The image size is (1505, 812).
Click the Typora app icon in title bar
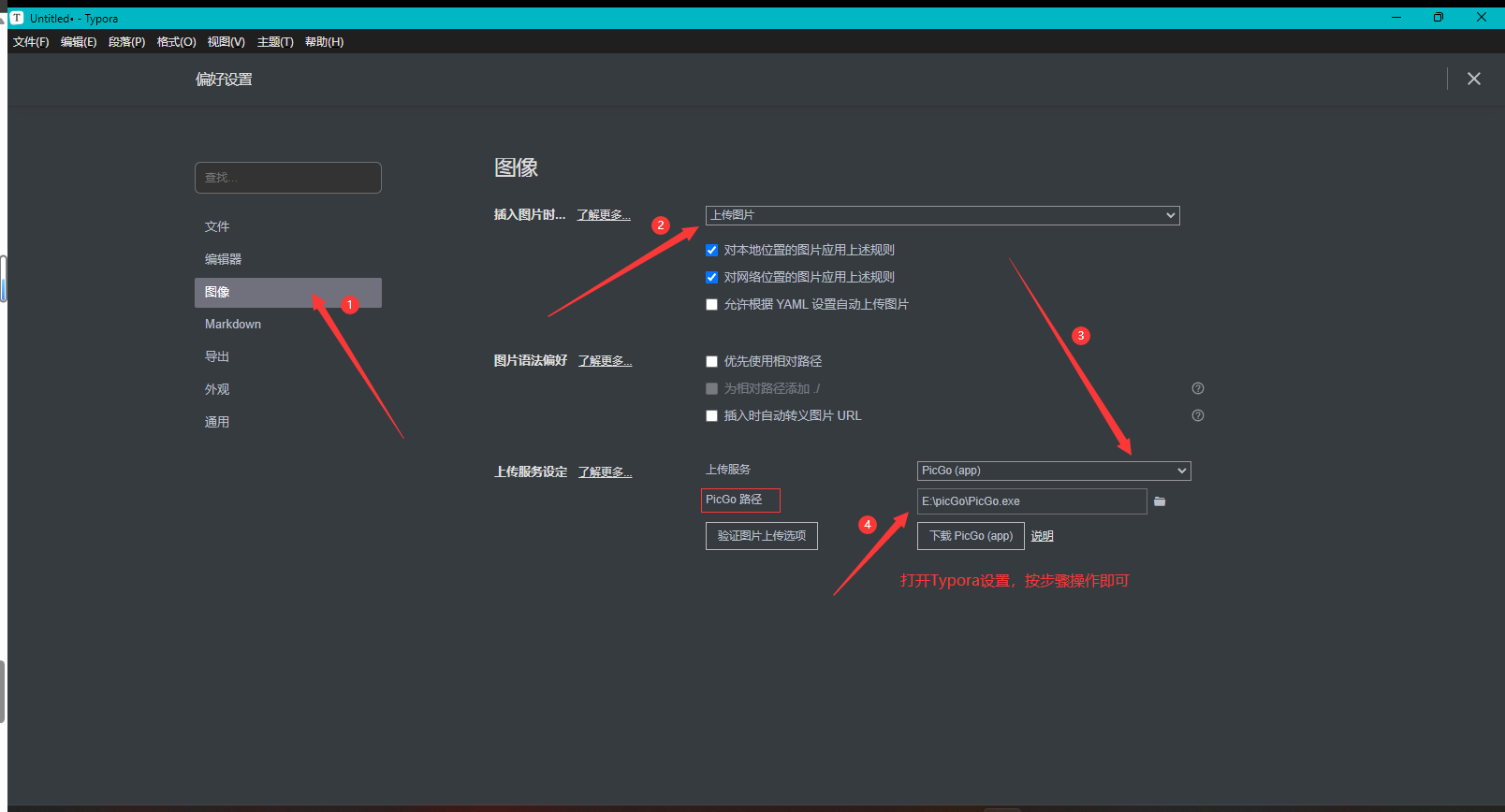pos(17,18)
